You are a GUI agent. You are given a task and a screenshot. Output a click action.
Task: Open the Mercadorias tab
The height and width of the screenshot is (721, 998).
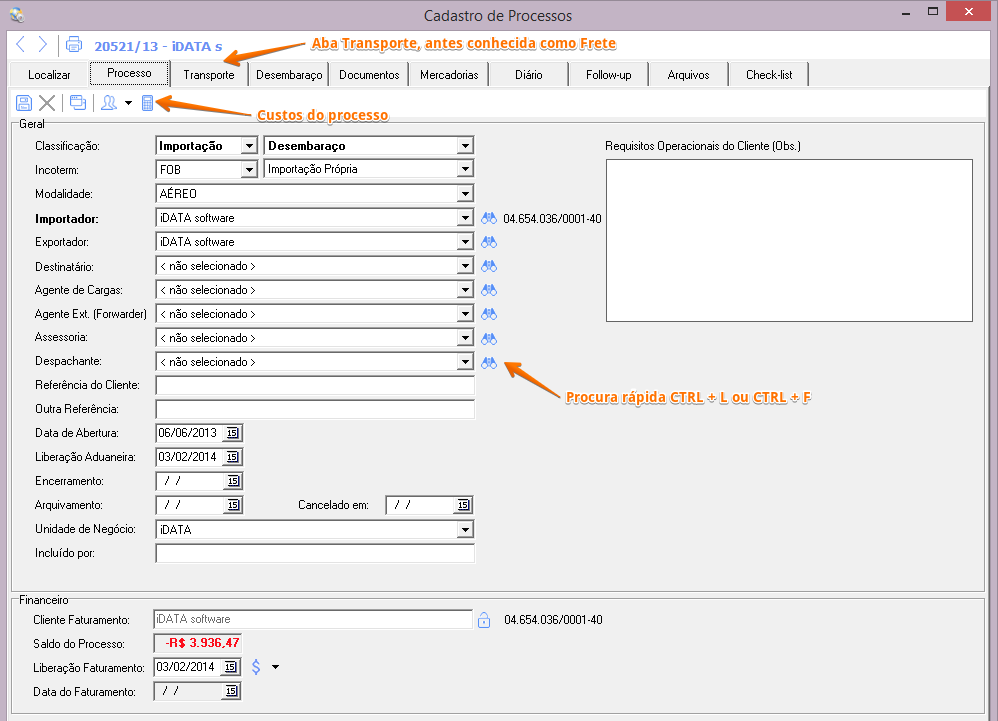click(x=449, y=75)
